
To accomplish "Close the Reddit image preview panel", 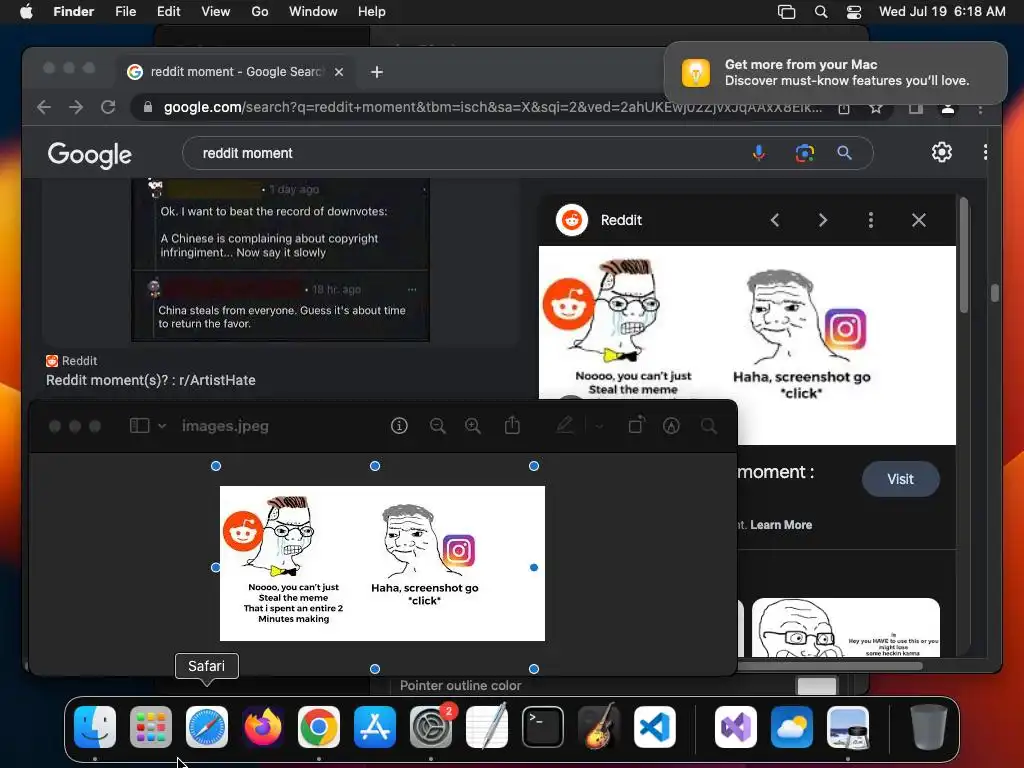I will (x=919, y=220).
